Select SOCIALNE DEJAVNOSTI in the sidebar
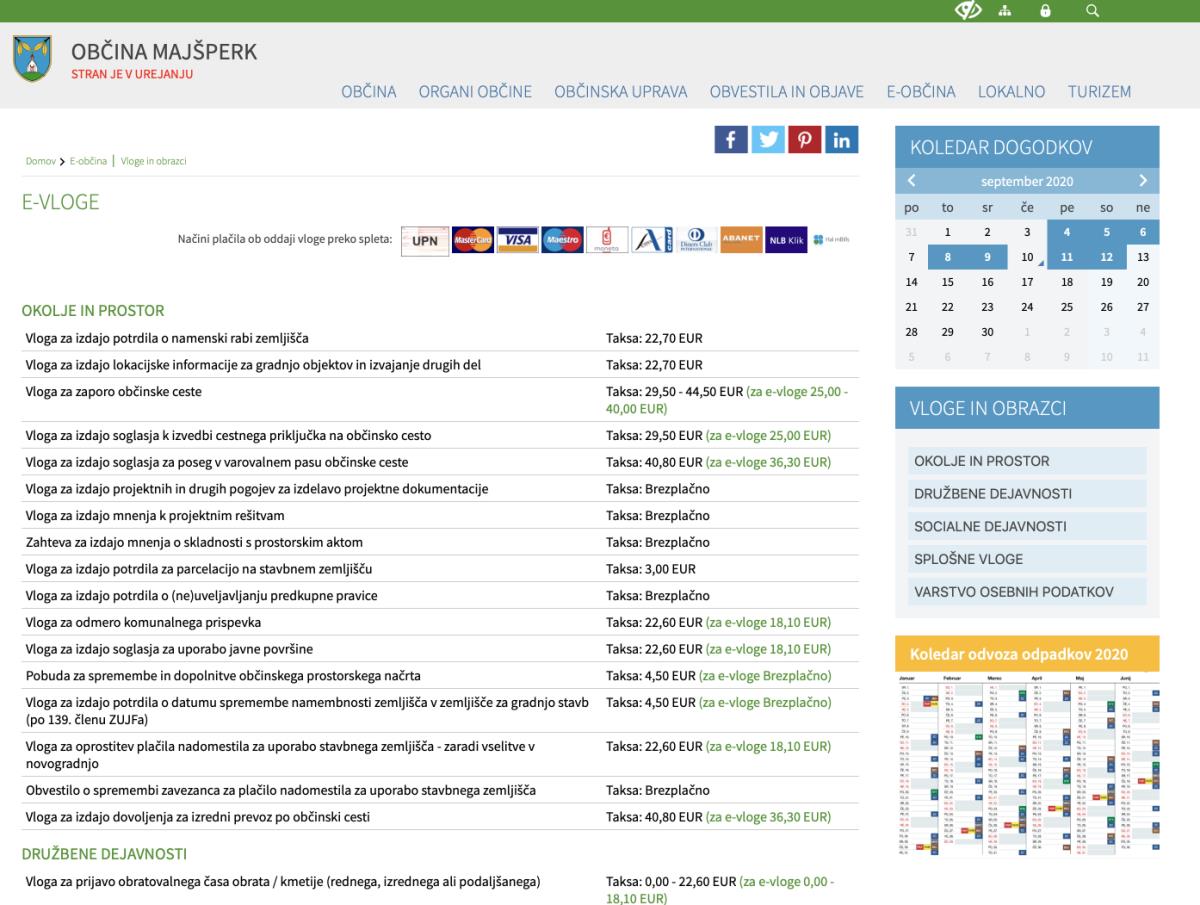 point(1026,526)
